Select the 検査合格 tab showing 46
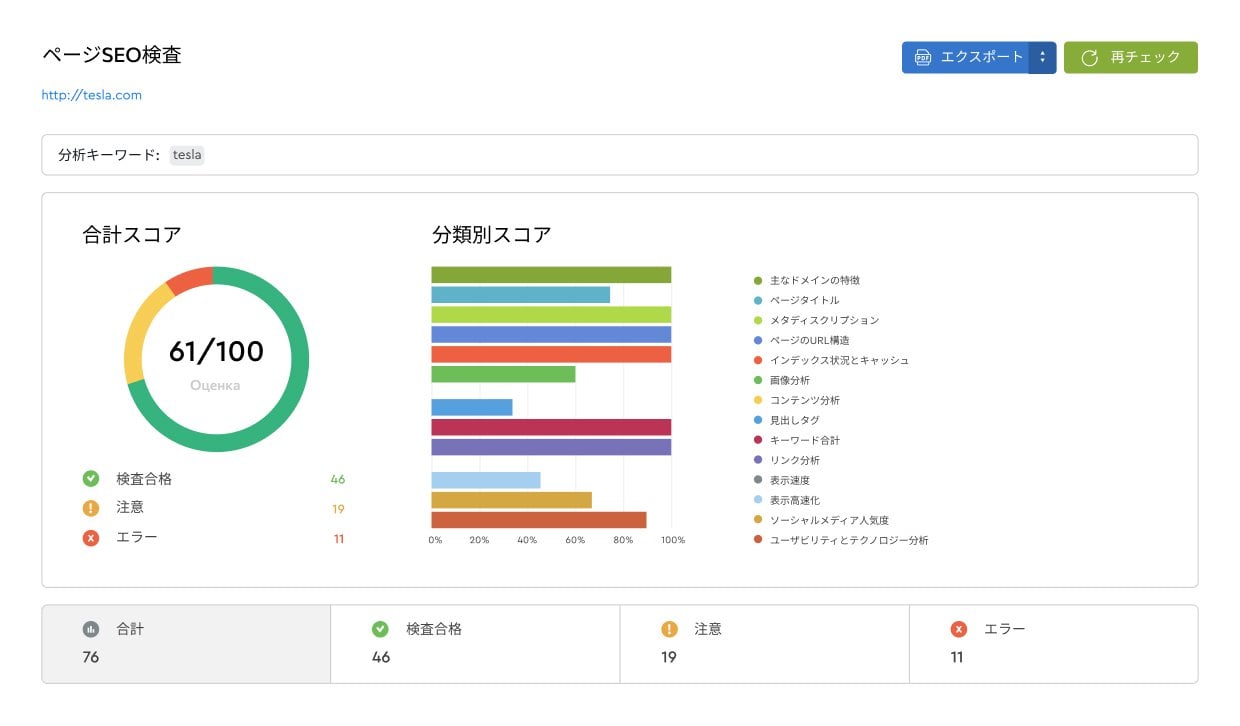 (x=475, y=644)
